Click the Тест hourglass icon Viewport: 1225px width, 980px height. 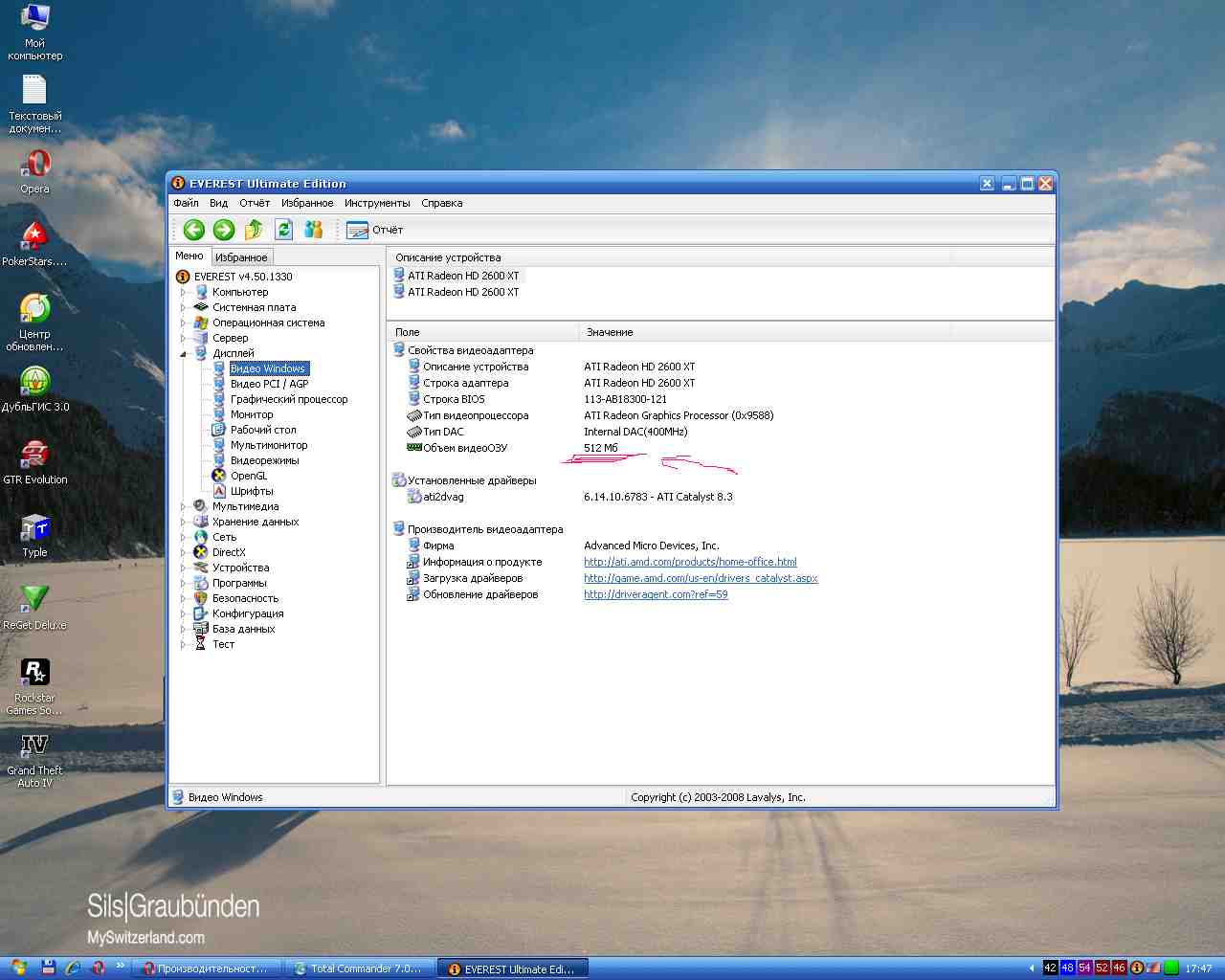click(201, 644)
